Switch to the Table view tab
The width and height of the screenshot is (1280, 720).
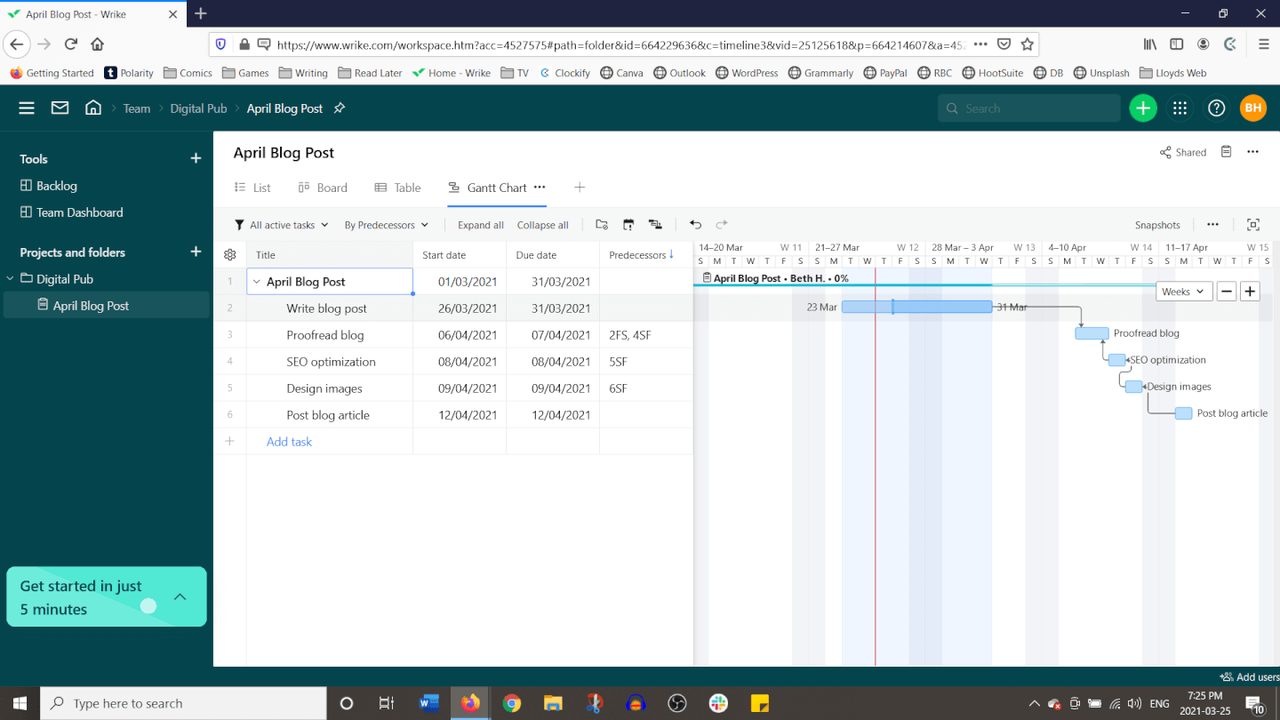click(x=398, y=187)
